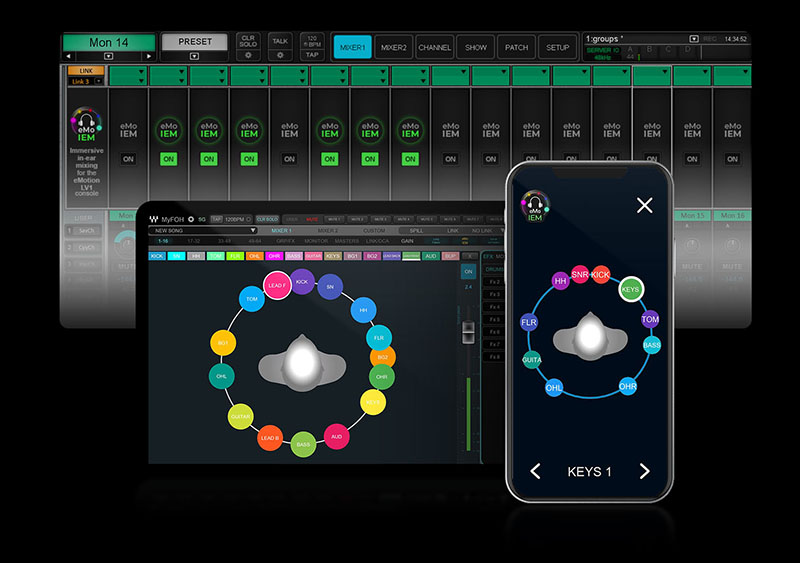Select the blue HH node on the tablet circle
The height and width of the screenshot is (563, 800).
point(363,310)
